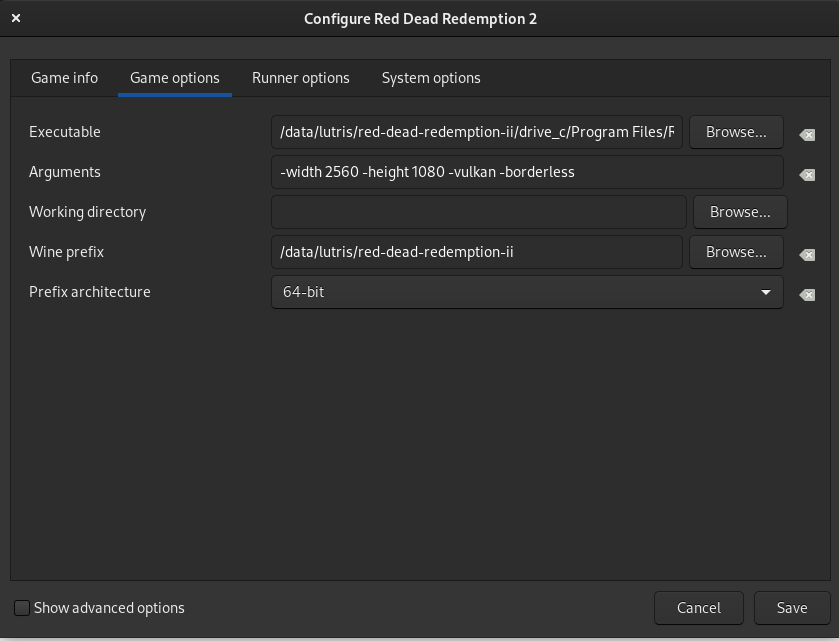The height and width of the screenshot is (641, 839).
Task: Click the Working directory label
Action: coord(87,212)
